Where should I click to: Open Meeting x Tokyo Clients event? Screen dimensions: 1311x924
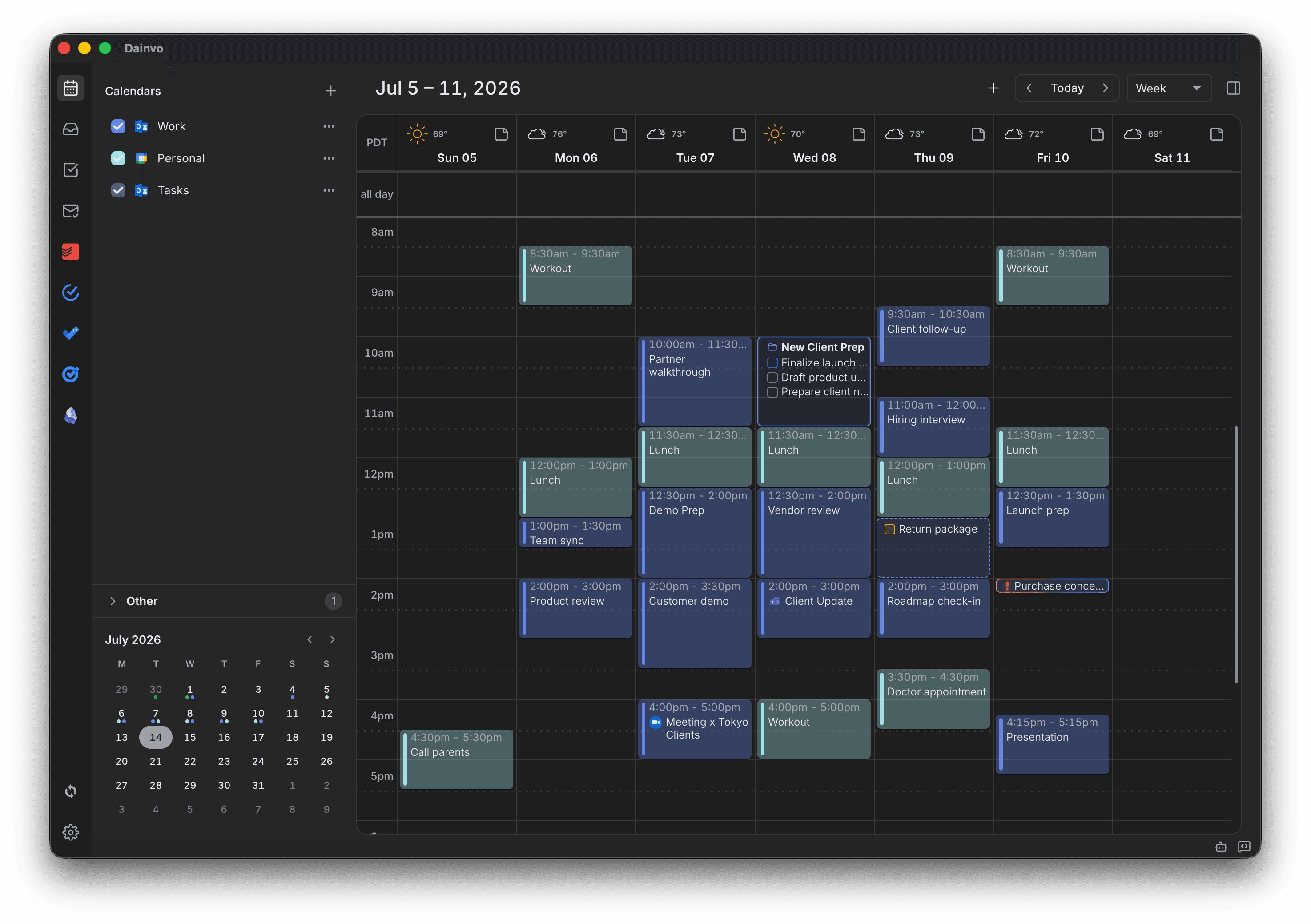694,729
